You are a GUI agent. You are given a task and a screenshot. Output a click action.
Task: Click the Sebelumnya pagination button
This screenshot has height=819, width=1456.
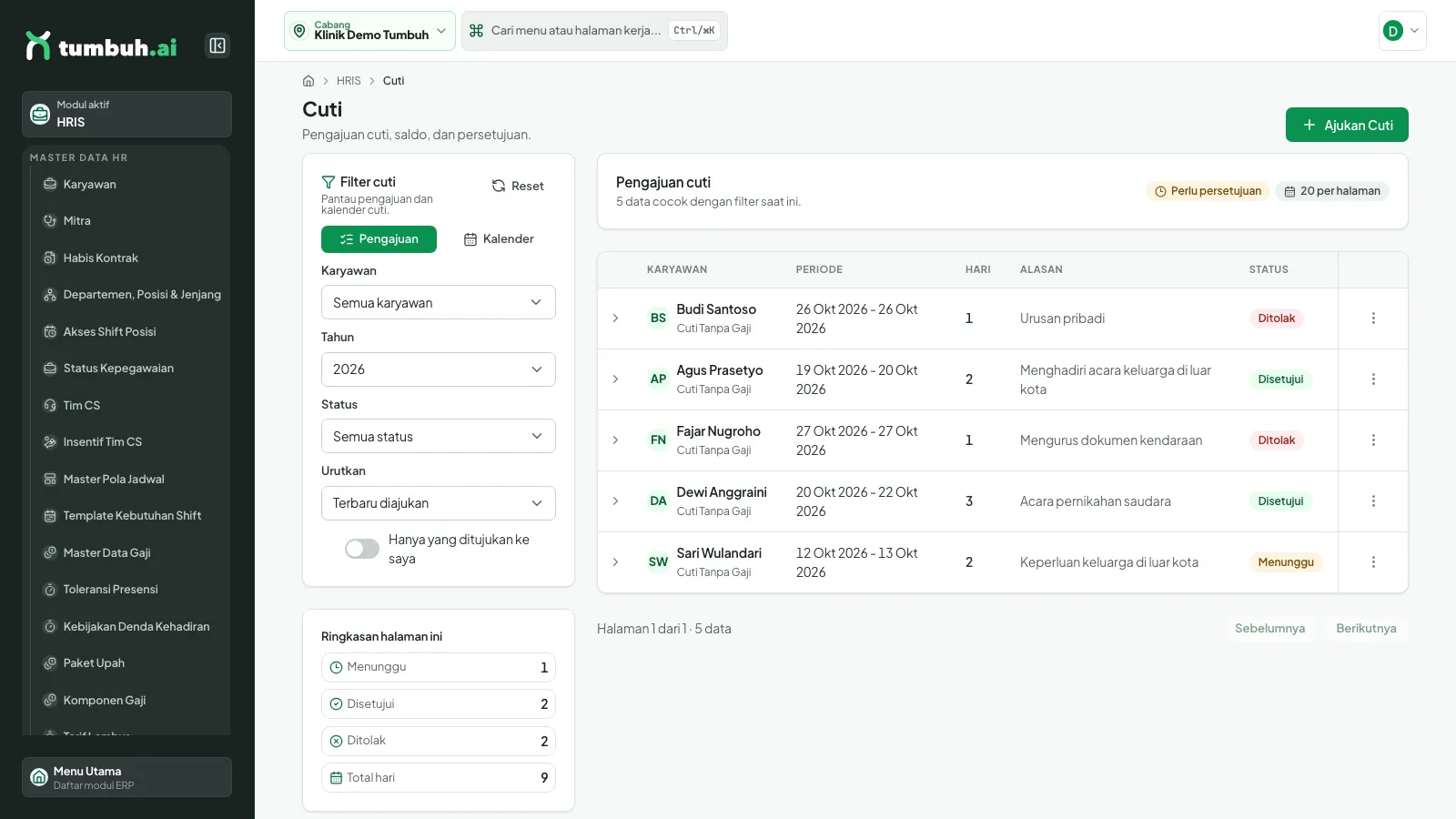pyautogui.click(x=1269, y=629)
